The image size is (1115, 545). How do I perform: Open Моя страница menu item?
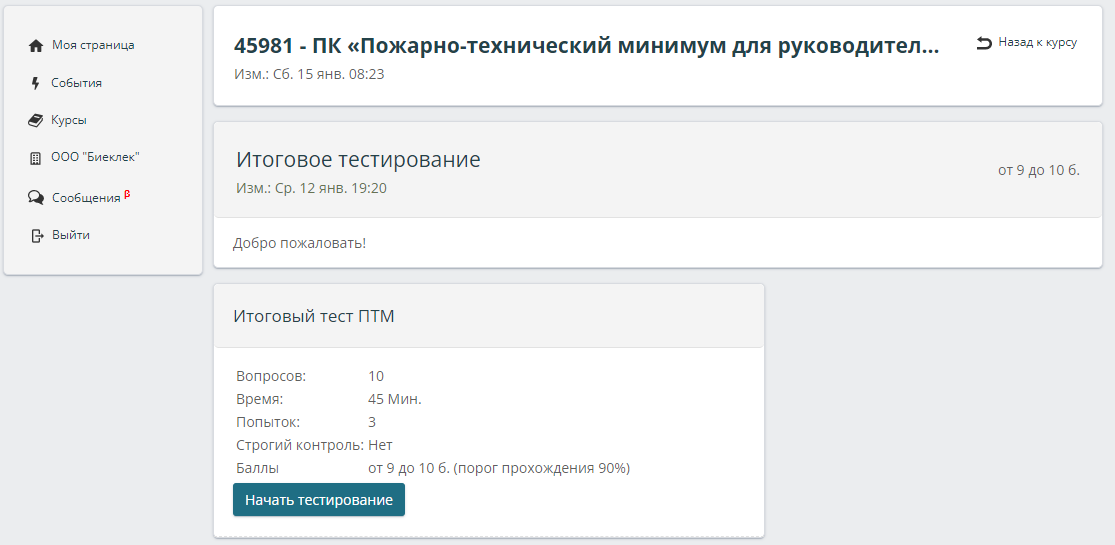(93, 45)
